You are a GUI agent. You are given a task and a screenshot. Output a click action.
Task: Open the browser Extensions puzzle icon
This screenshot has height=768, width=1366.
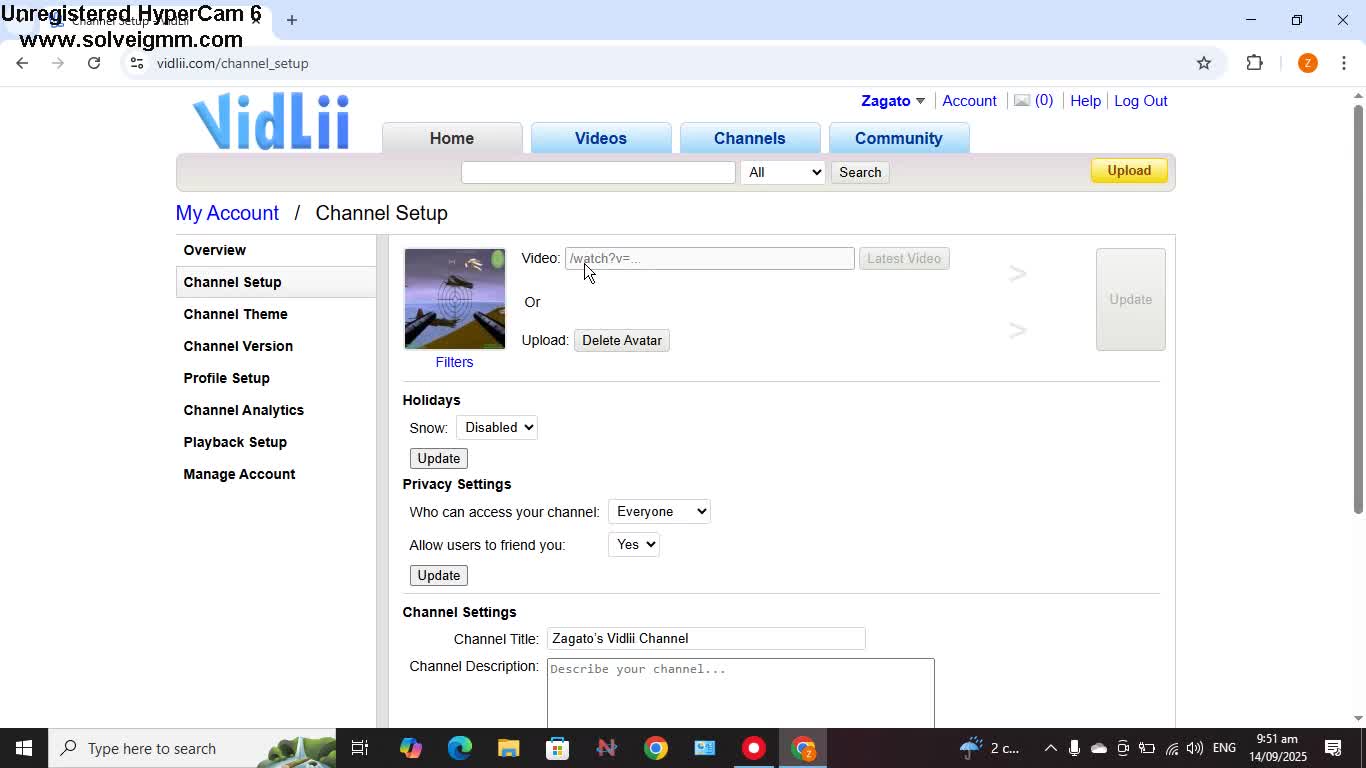[1254, 63]
